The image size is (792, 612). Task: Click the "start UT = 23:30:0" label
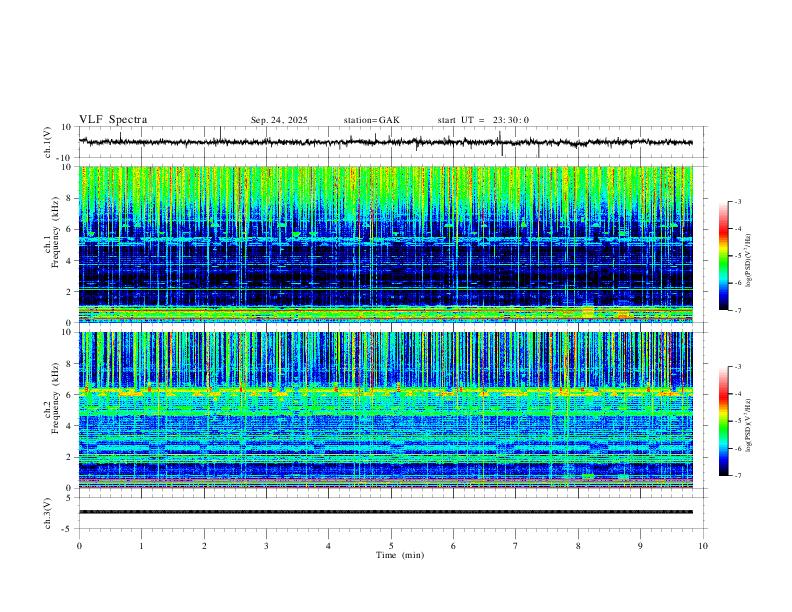click(483, 120)
